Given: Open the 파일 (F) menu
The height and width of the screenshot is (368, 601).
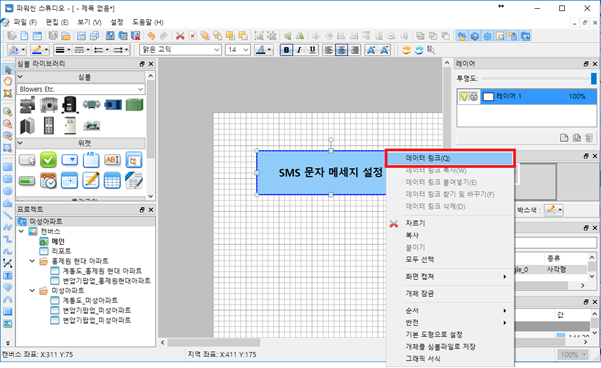Looking at the screenshot, I should point(25,22).
